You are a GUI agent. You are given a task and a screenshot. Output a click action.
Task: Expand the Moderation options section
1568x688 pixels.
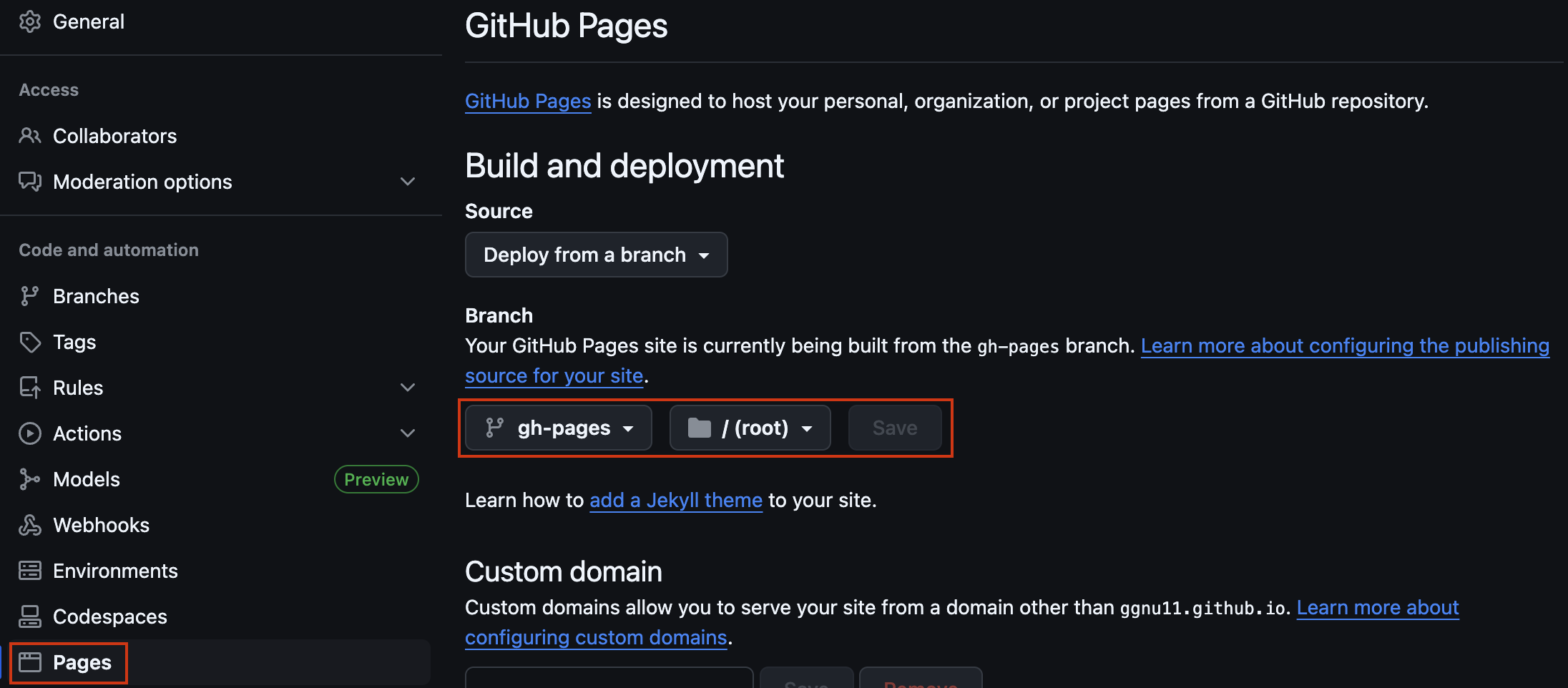pos(407,182)
